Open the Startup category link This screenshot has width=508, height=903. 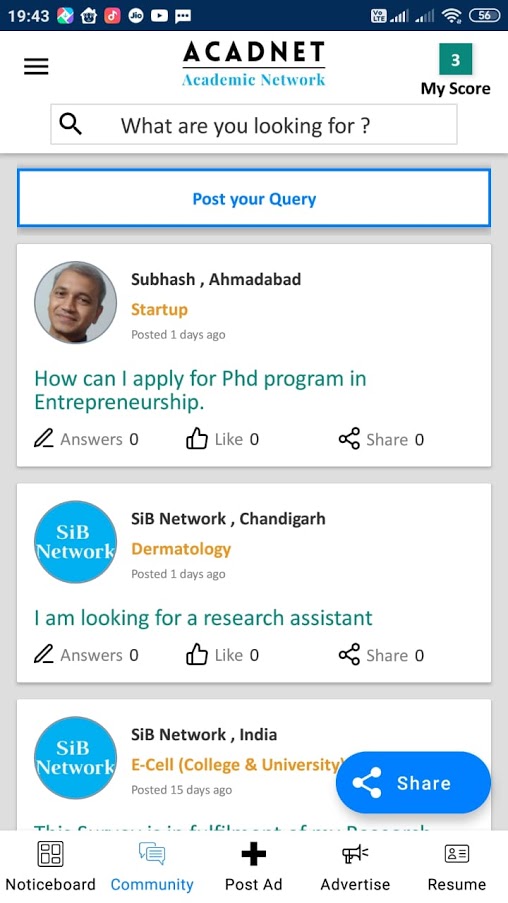pos(160,309)
